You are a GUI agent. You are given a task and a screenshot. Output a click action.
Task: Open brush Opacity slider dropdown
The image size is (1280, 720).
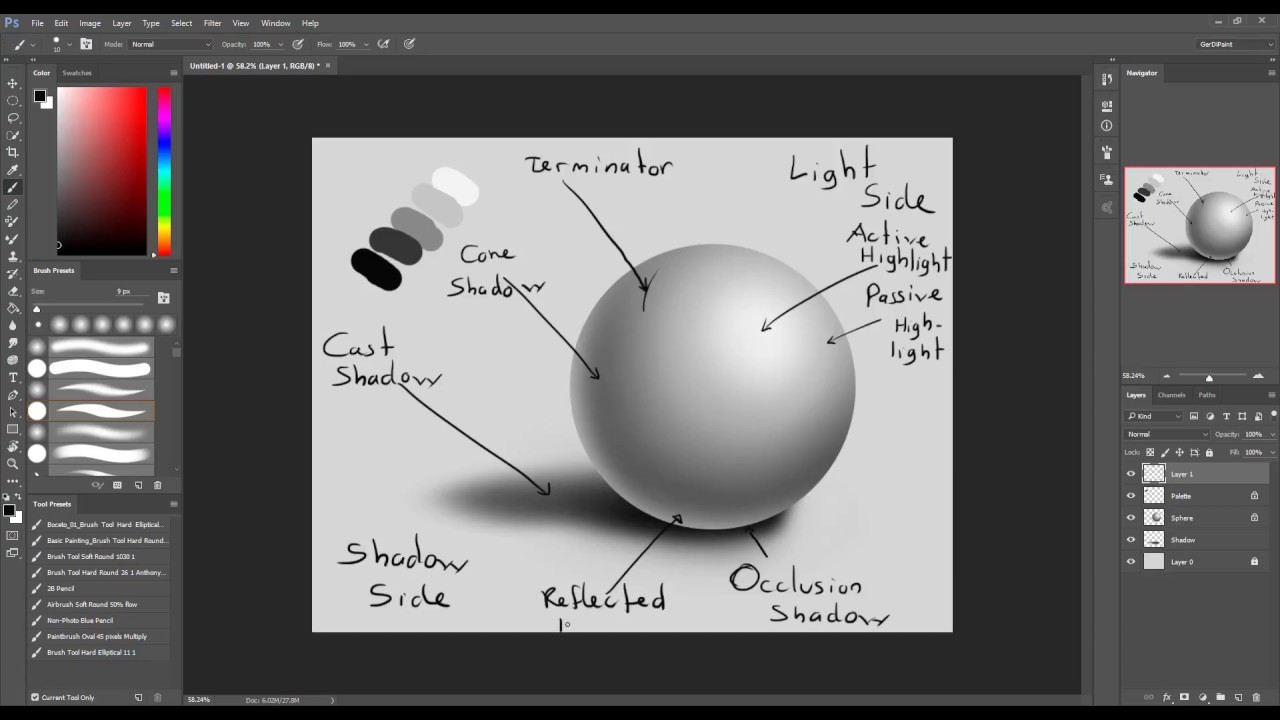[x=280, y=44]
